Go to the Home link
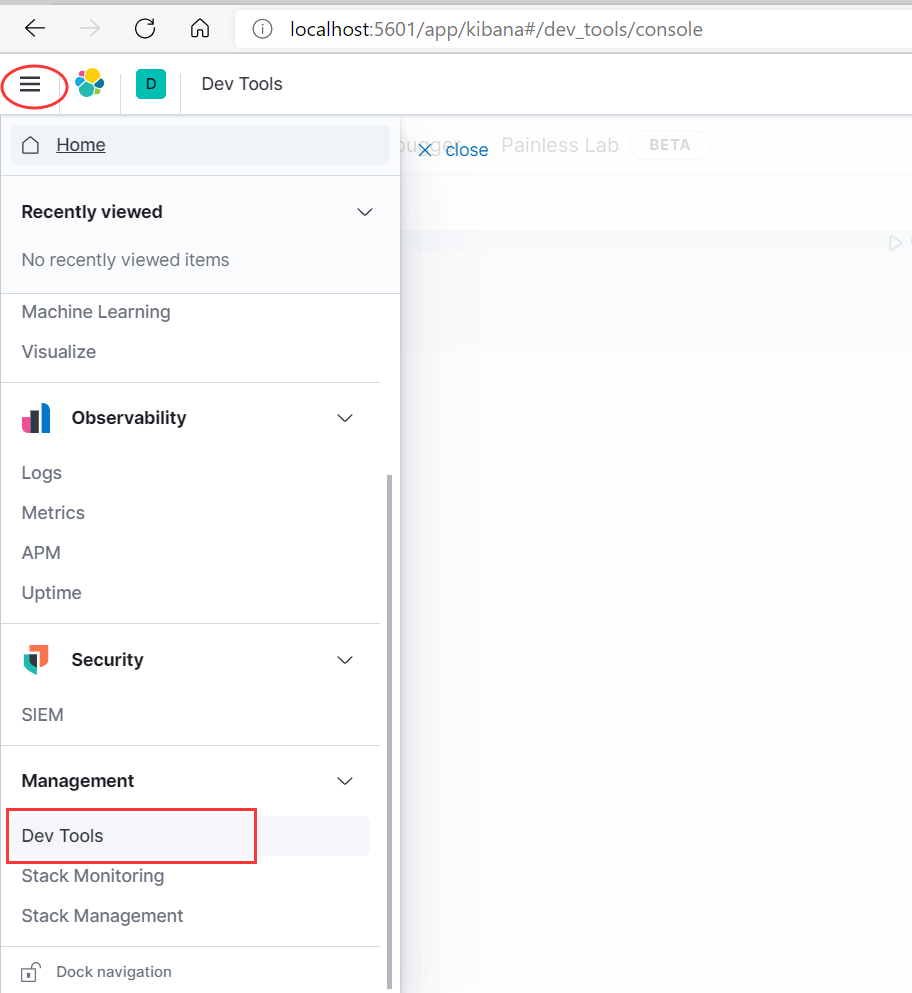This screenshot has height=993, width=912. point(81,145)
